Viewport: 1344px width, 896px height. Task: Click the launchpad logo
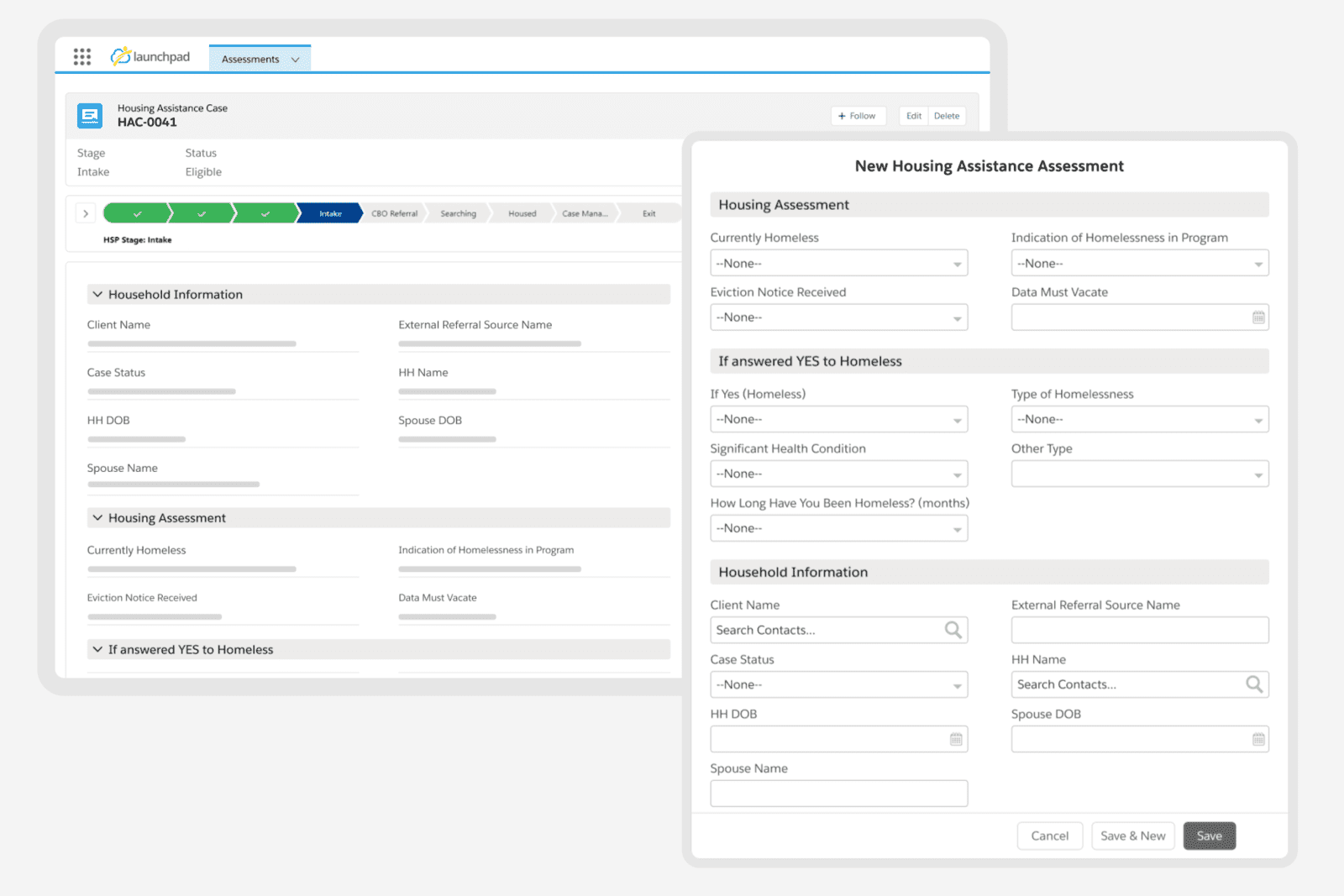150,56
